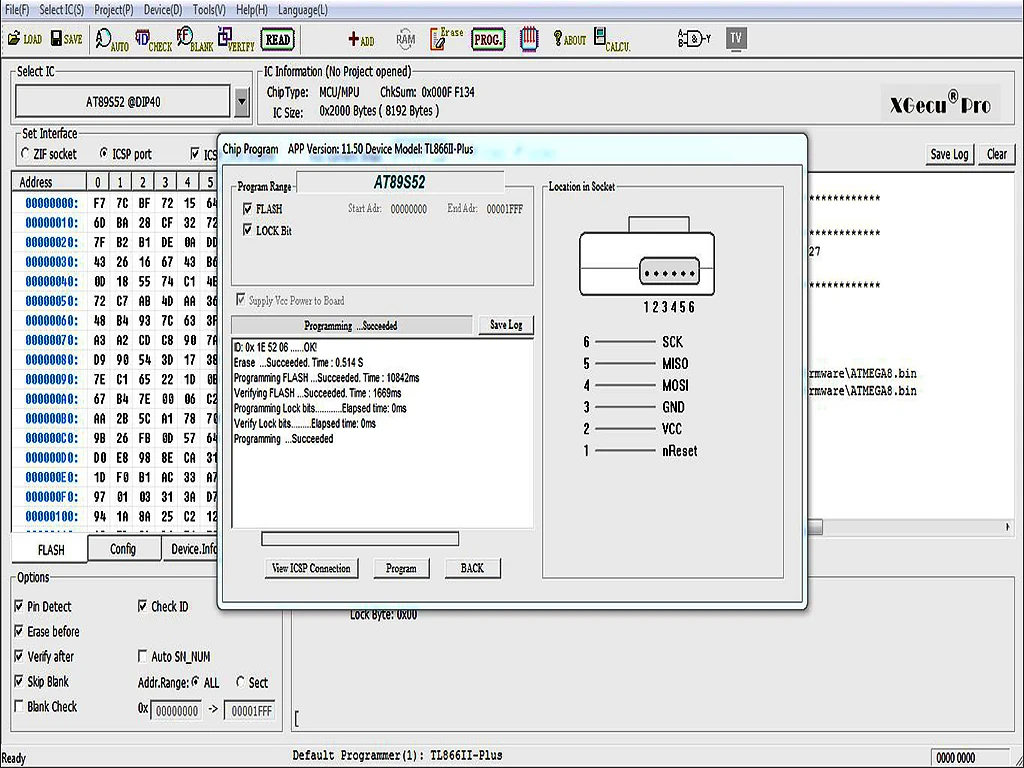This screenshot has width=1024, height=768.
Task: Expand the Select IC dropdown arrow
Action: coord(242,102)
